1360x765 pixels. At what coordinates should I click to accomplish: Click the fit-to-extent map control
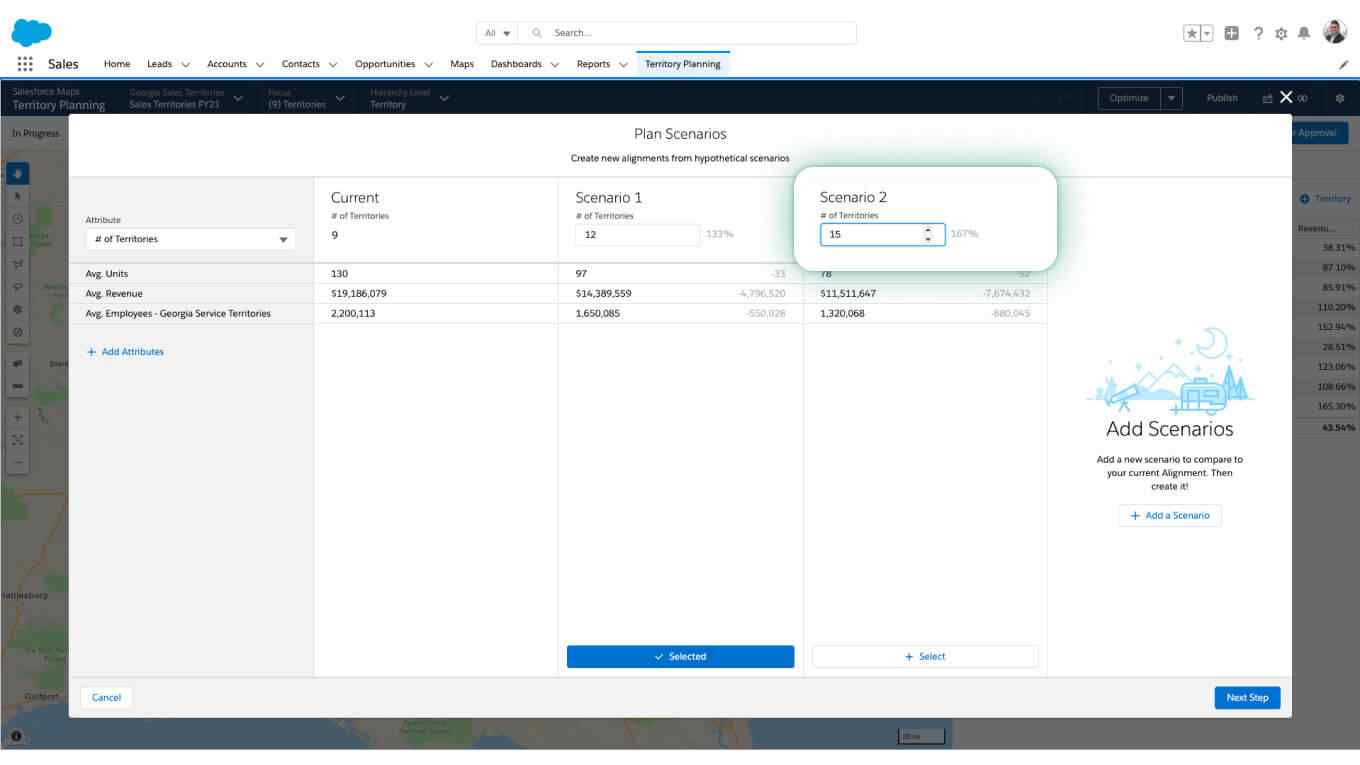point(18,440)
